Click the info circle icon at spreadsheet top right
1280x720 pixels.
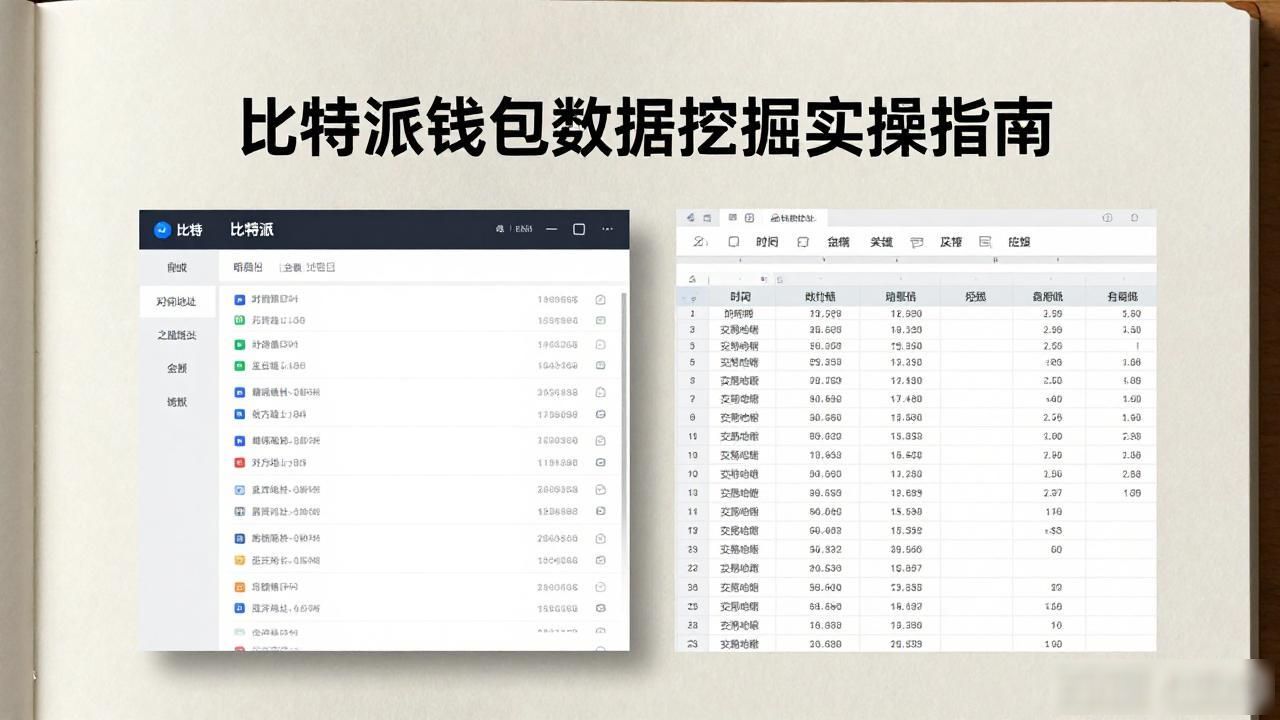tap(1107, 217)
